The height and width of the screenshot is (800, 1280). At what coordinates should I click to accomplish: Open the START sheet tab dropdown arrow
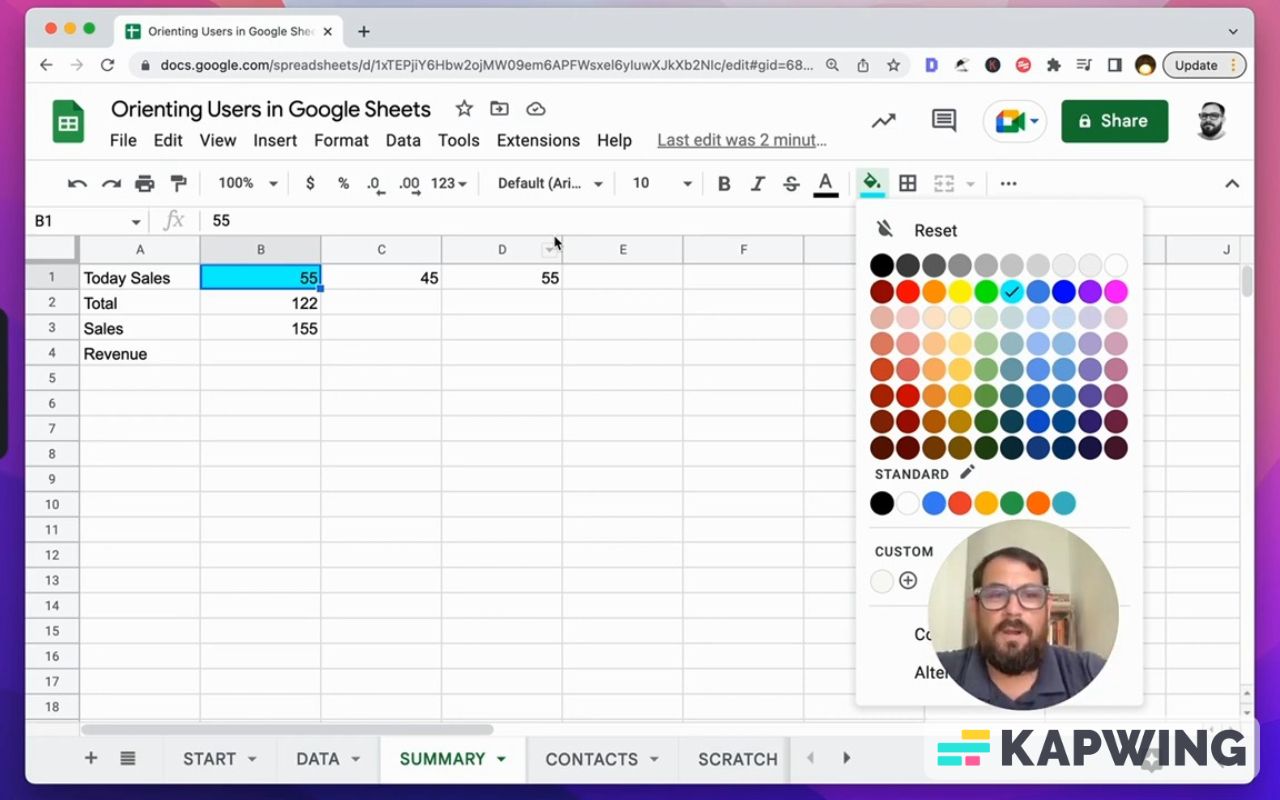click(252, 760)
